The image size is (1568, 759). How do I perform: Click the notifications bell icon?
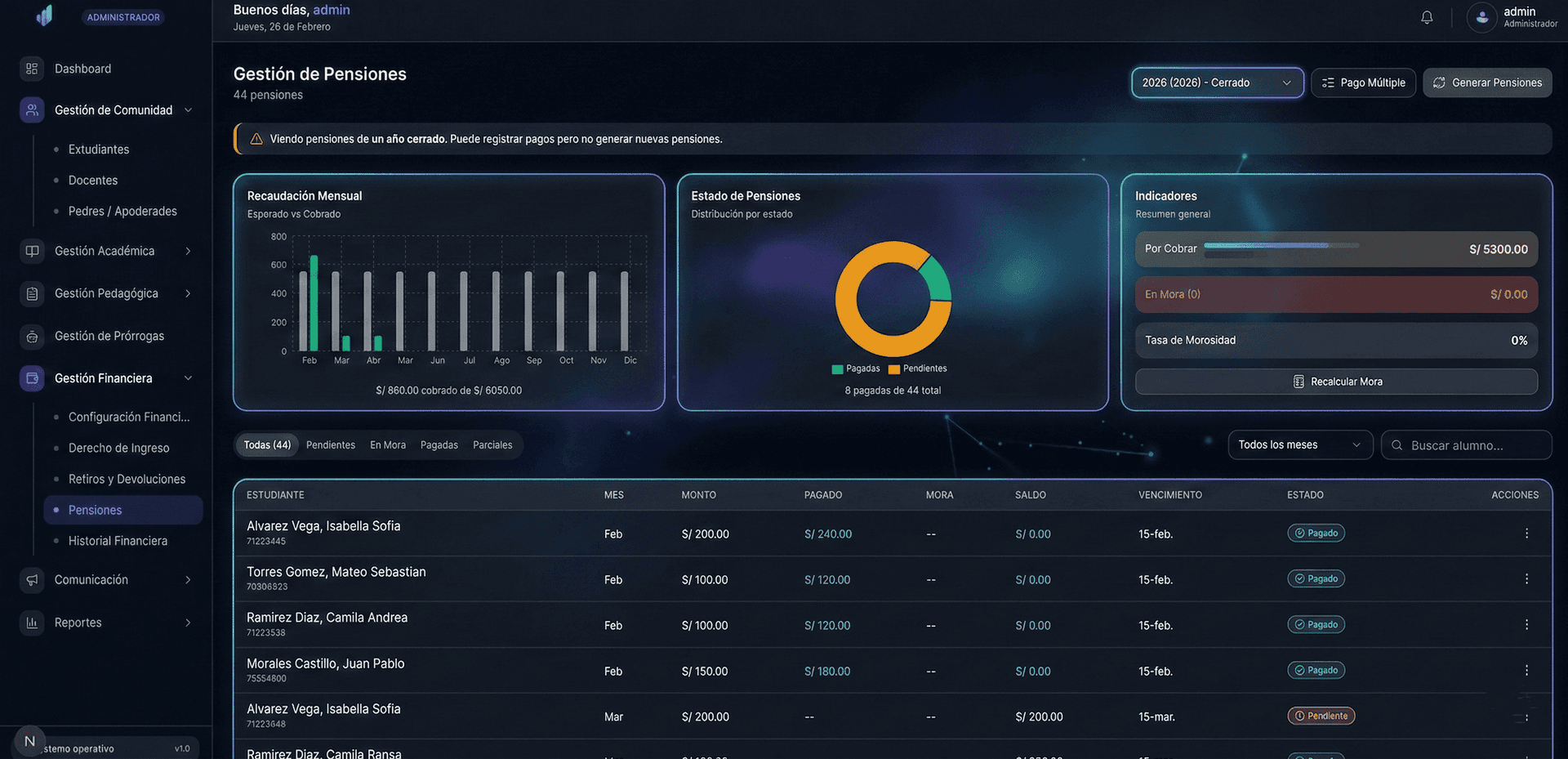(x=1427, y=17)
